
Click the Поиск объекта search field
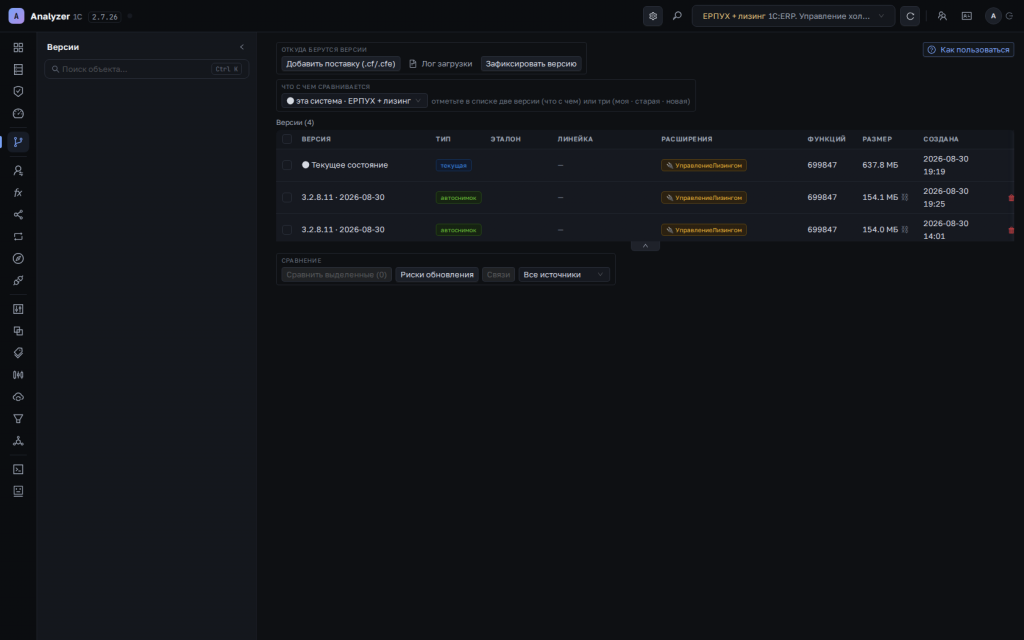click(x=146, y=69)
